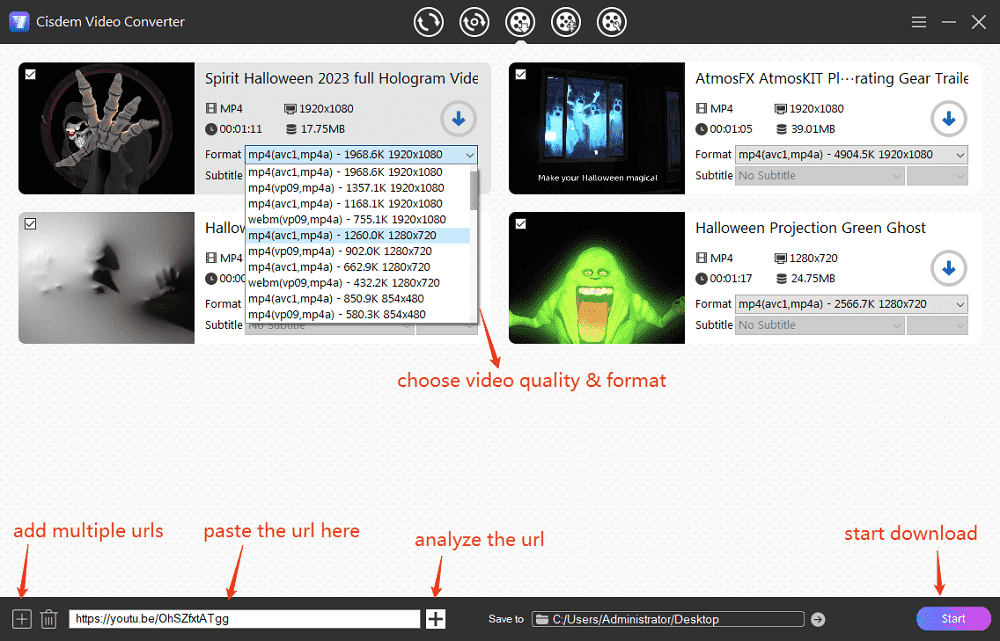This screenshot has width=1000, height=641.
Task: Click the plus icon to analyze the URL
Action: pos(435,618)
